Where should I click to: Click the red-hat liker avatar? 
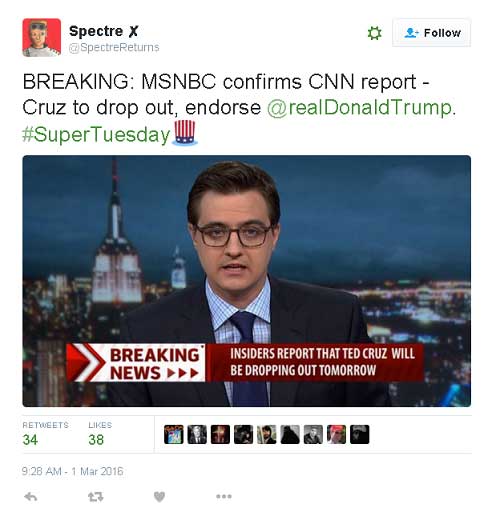(336, 434)
